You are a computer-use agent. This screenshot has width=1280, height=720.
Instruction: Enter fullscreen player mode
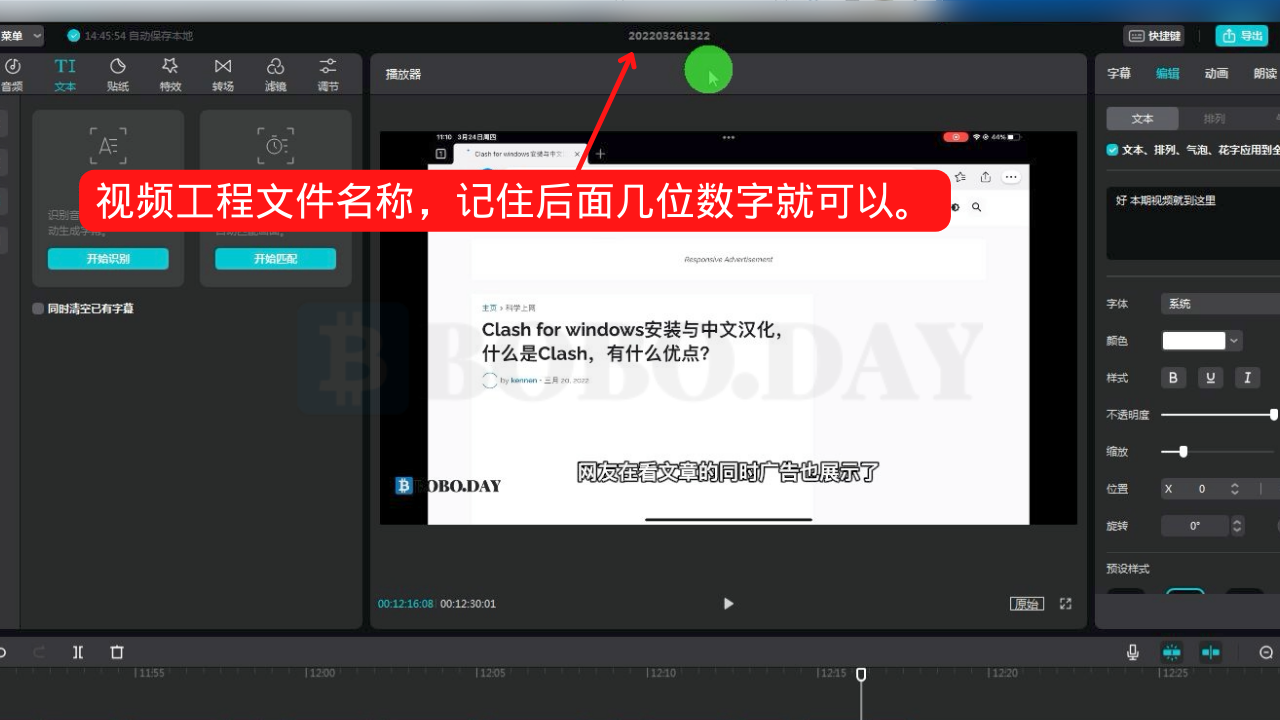[x=1065, y=603]
